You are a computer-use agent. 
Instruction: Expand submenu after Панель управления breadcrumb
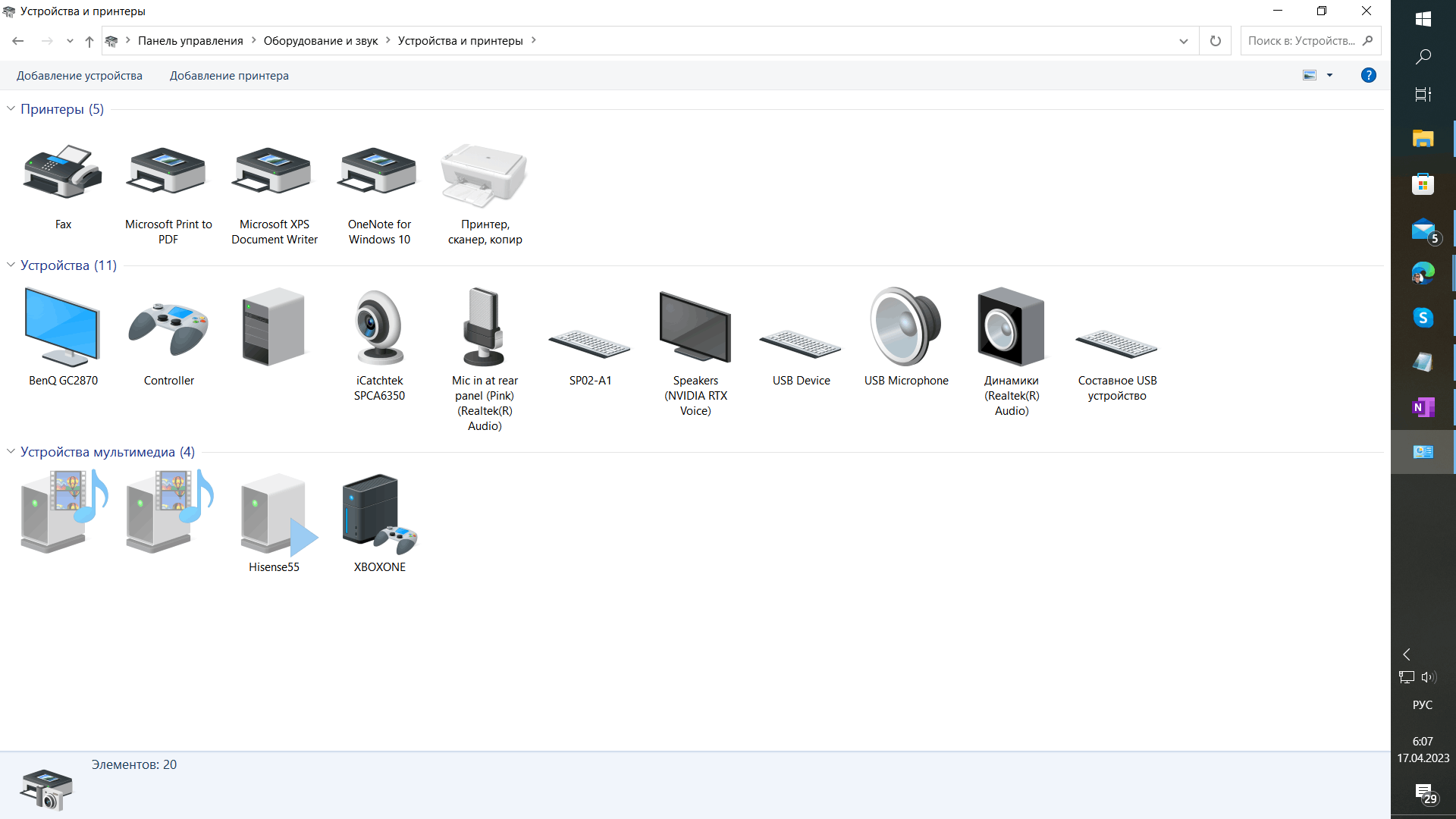click(254, 40)
